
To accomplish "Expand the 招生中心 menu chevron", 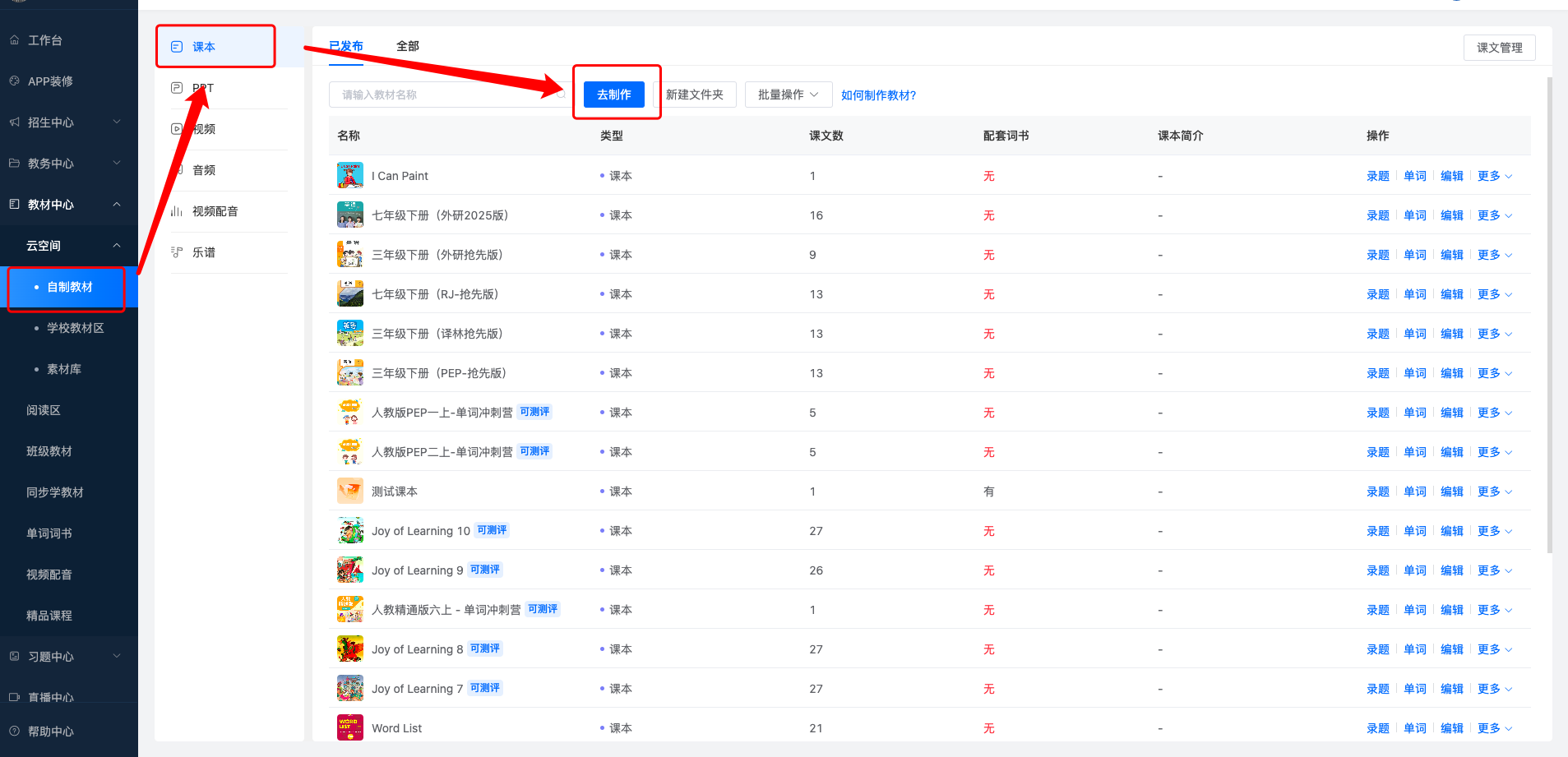I will [117, 122].
